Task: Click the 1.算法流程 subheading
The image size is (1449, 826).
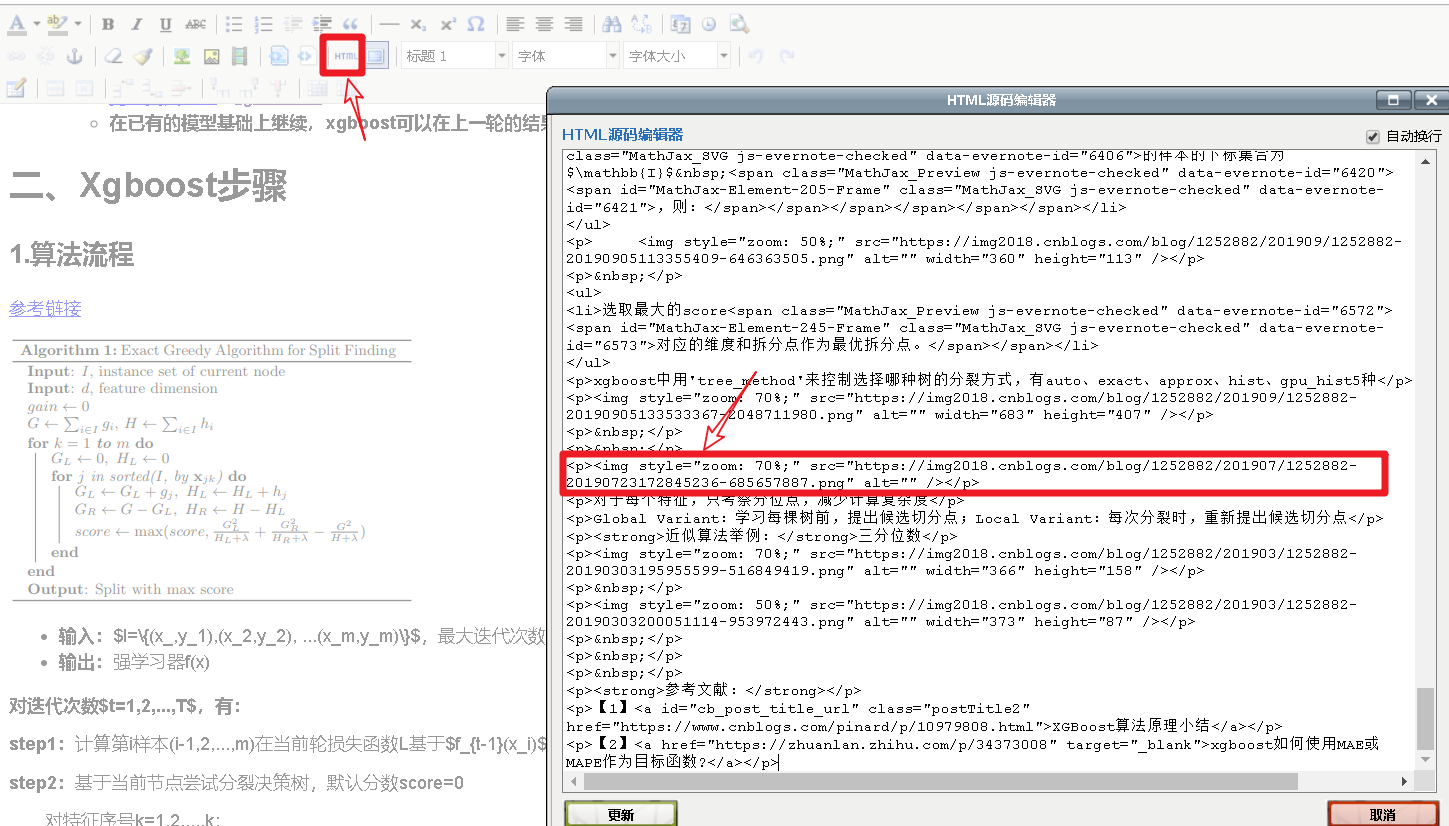Action: tap(71, 255)
